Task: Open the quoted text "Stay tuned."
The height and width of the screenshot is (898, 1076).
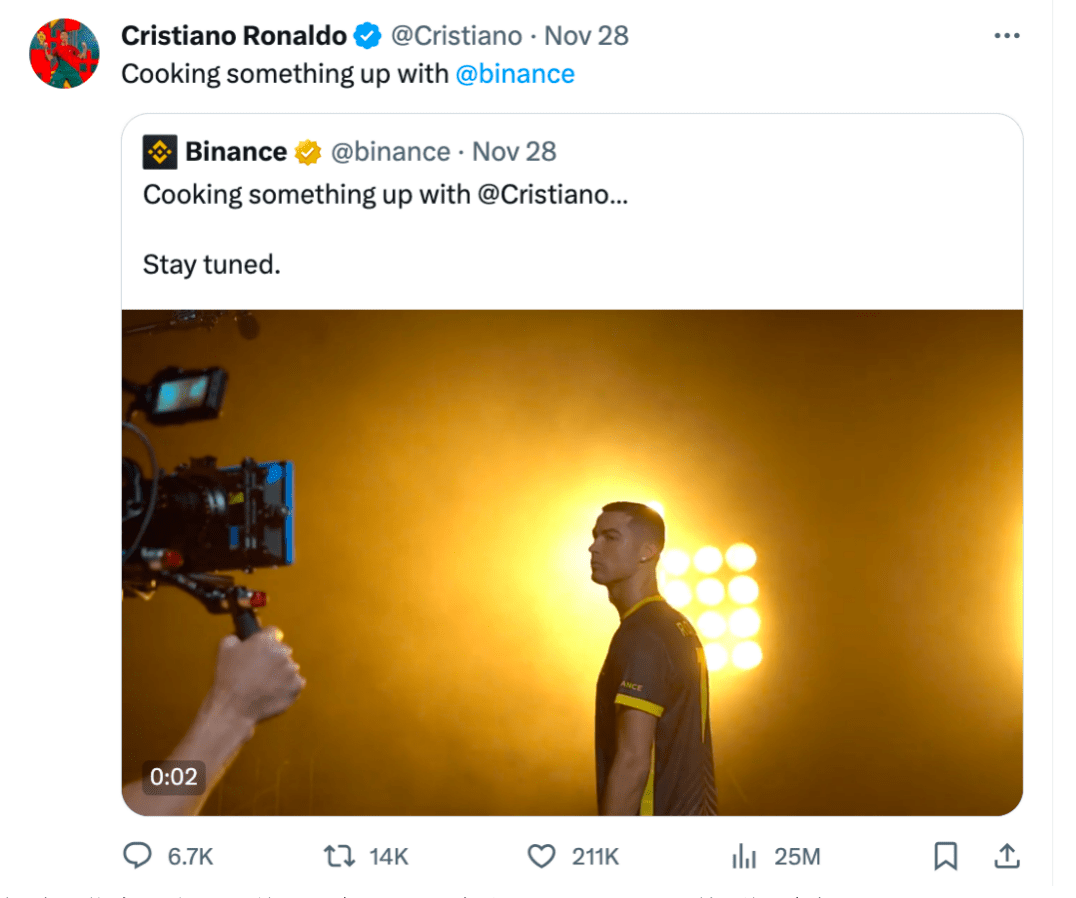Action: [211, 264]
